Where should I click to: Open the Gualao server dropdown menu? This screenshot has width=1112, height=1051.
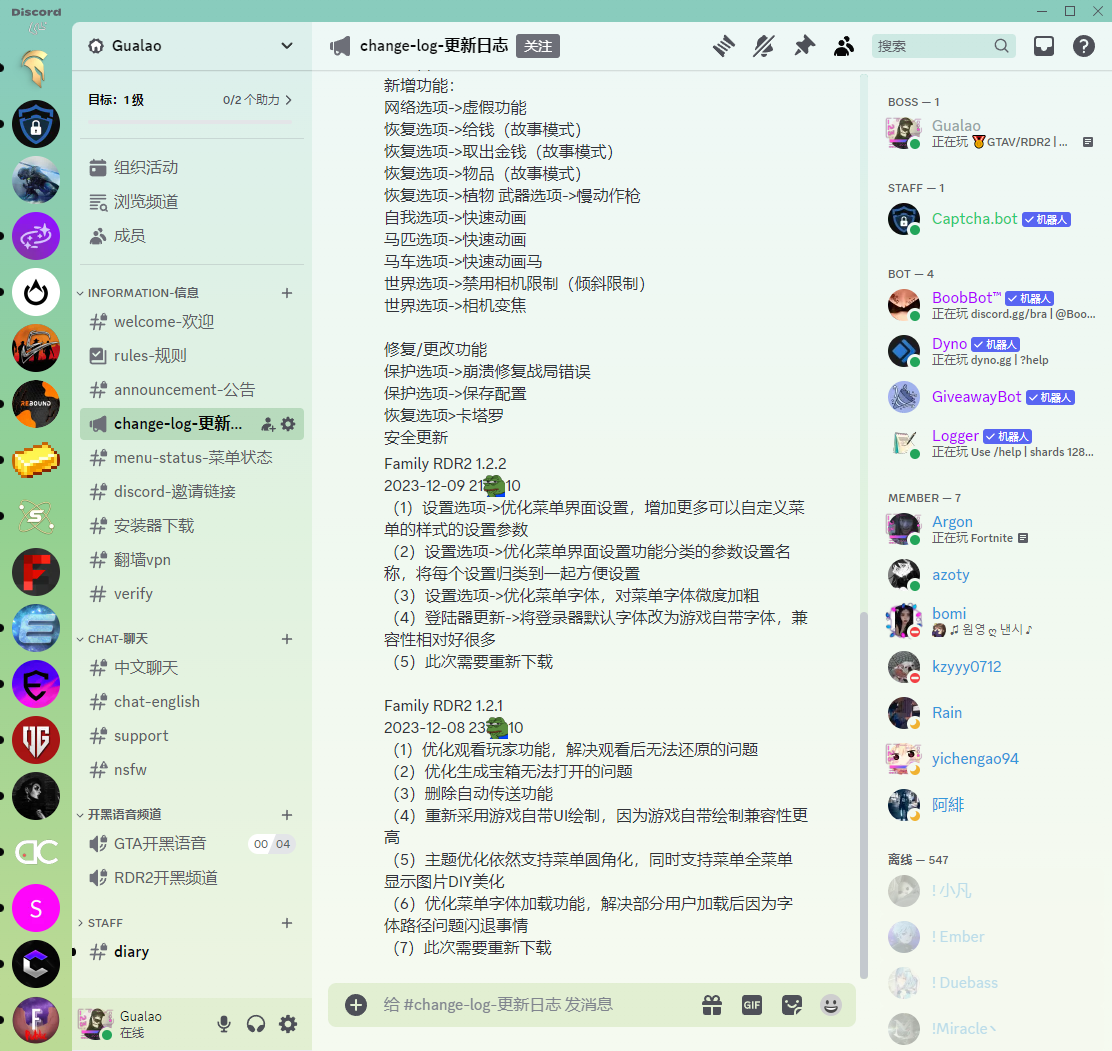coord(191,46)
